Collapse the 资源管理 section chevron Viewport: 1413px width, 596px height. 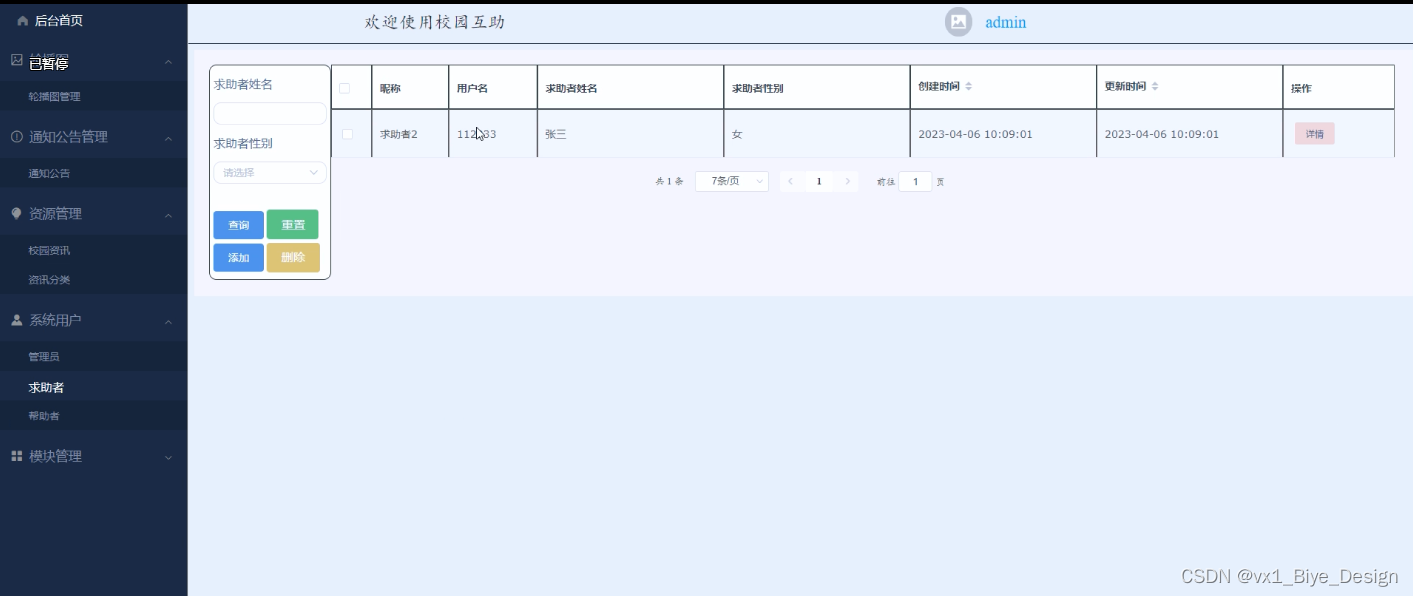pyautogui.click(x=168, y=215)
